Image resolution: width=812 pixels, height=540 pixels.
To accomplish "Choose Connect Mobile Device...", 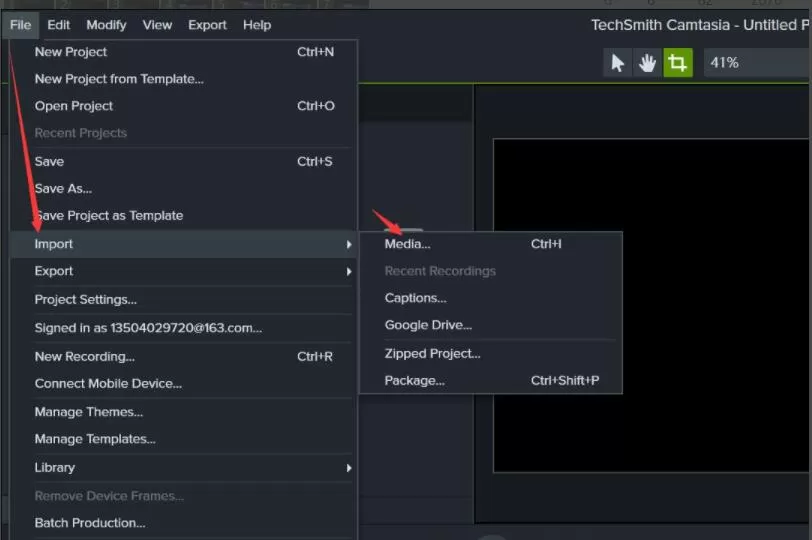I will tap(184, 384).
